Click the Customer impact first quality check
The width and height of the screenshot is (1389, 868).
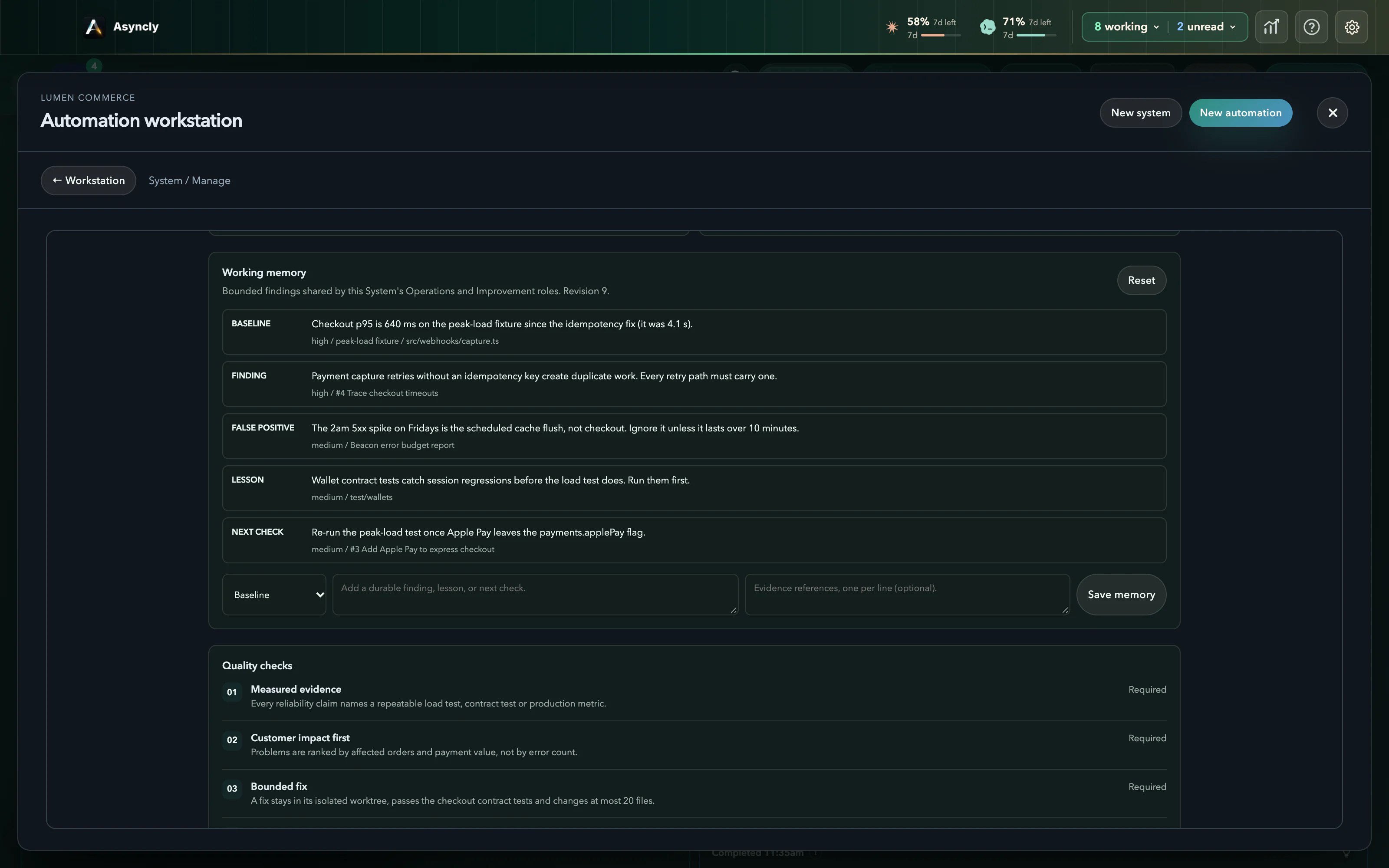pyautogui.click(x=694, y=745)
